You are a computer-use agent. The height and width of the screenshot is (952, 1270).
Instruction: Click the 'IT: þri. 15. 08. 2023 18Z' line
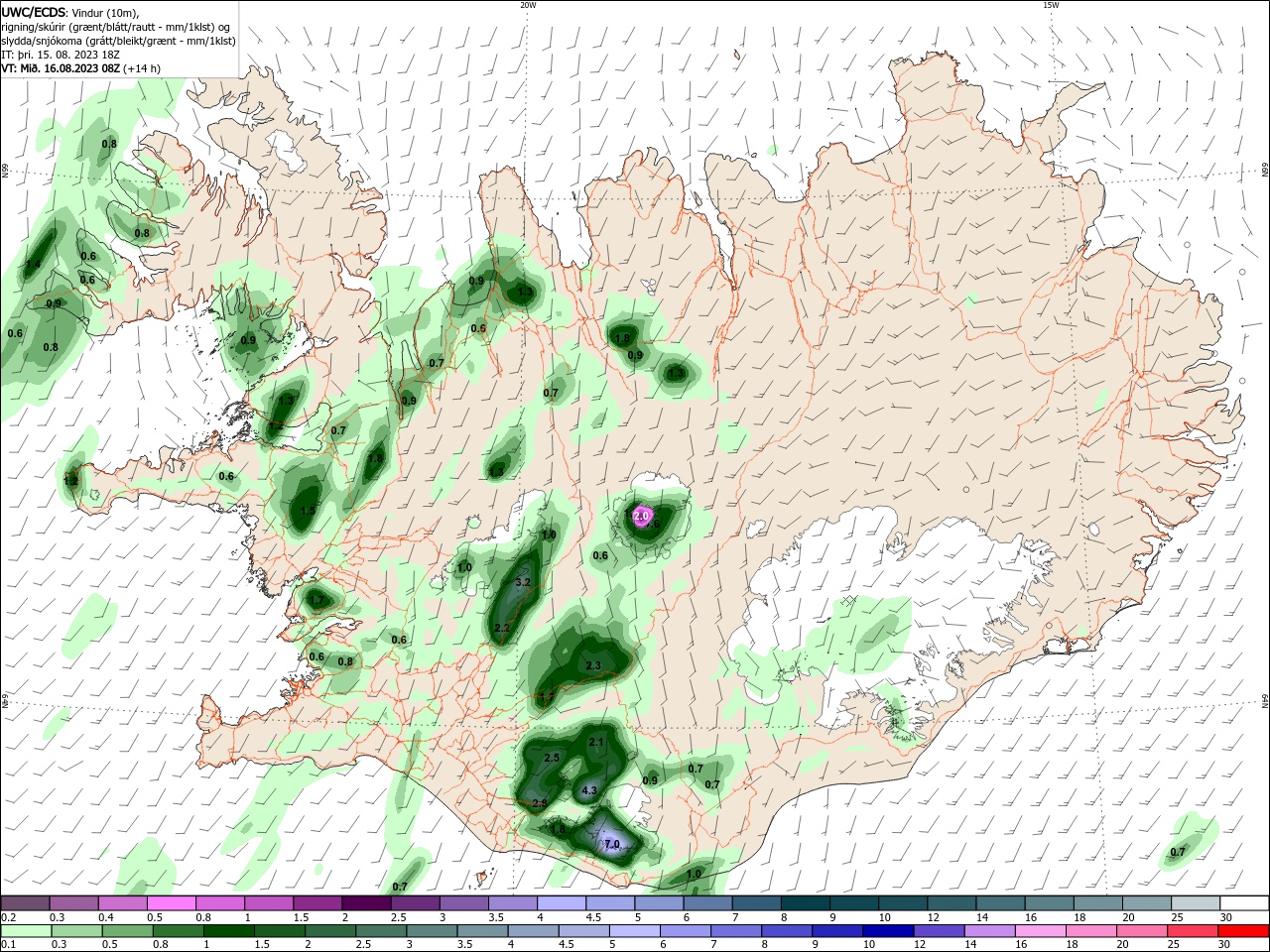coord(61,55)
